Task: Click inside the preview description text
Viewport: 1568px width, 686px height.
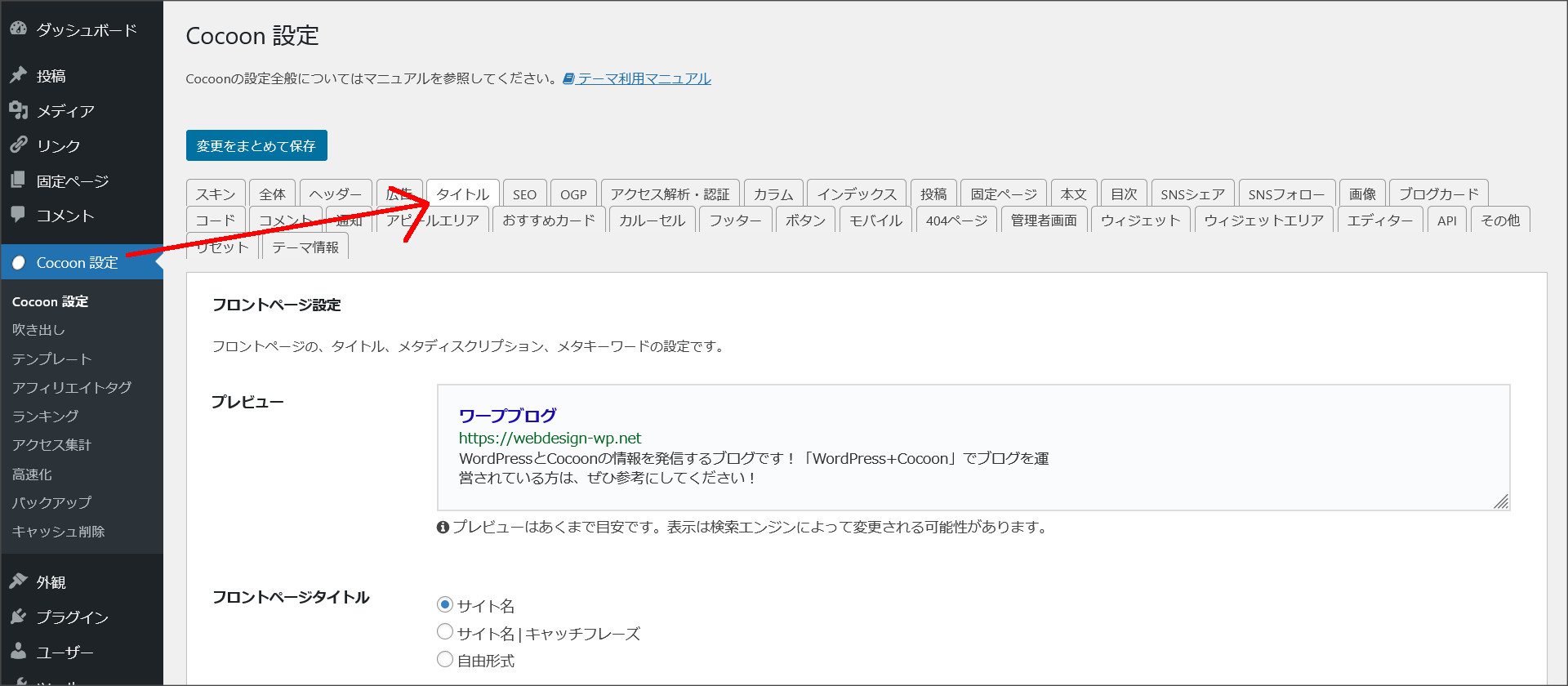Action: (754, 468)
